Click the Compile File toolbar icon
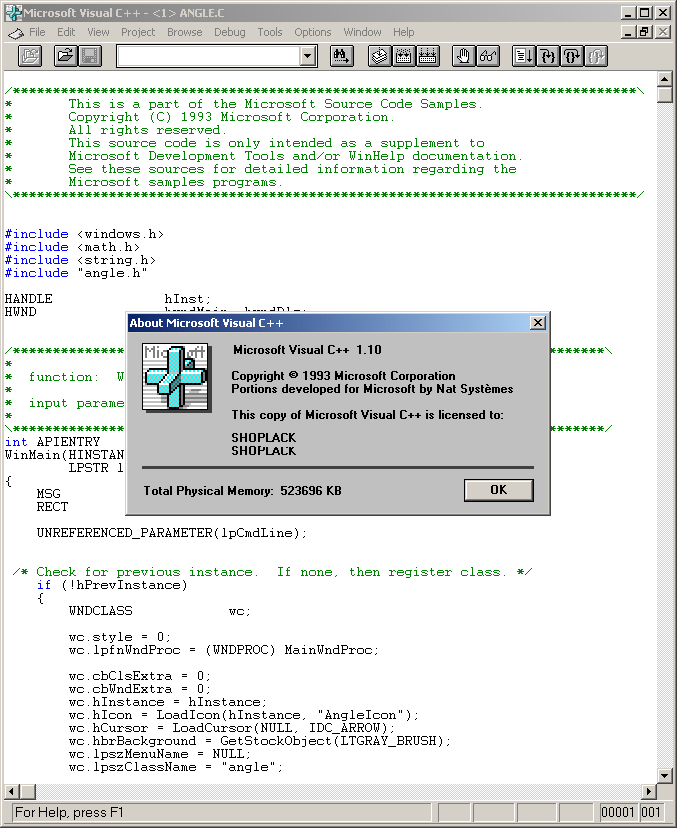 pos(380,56)
